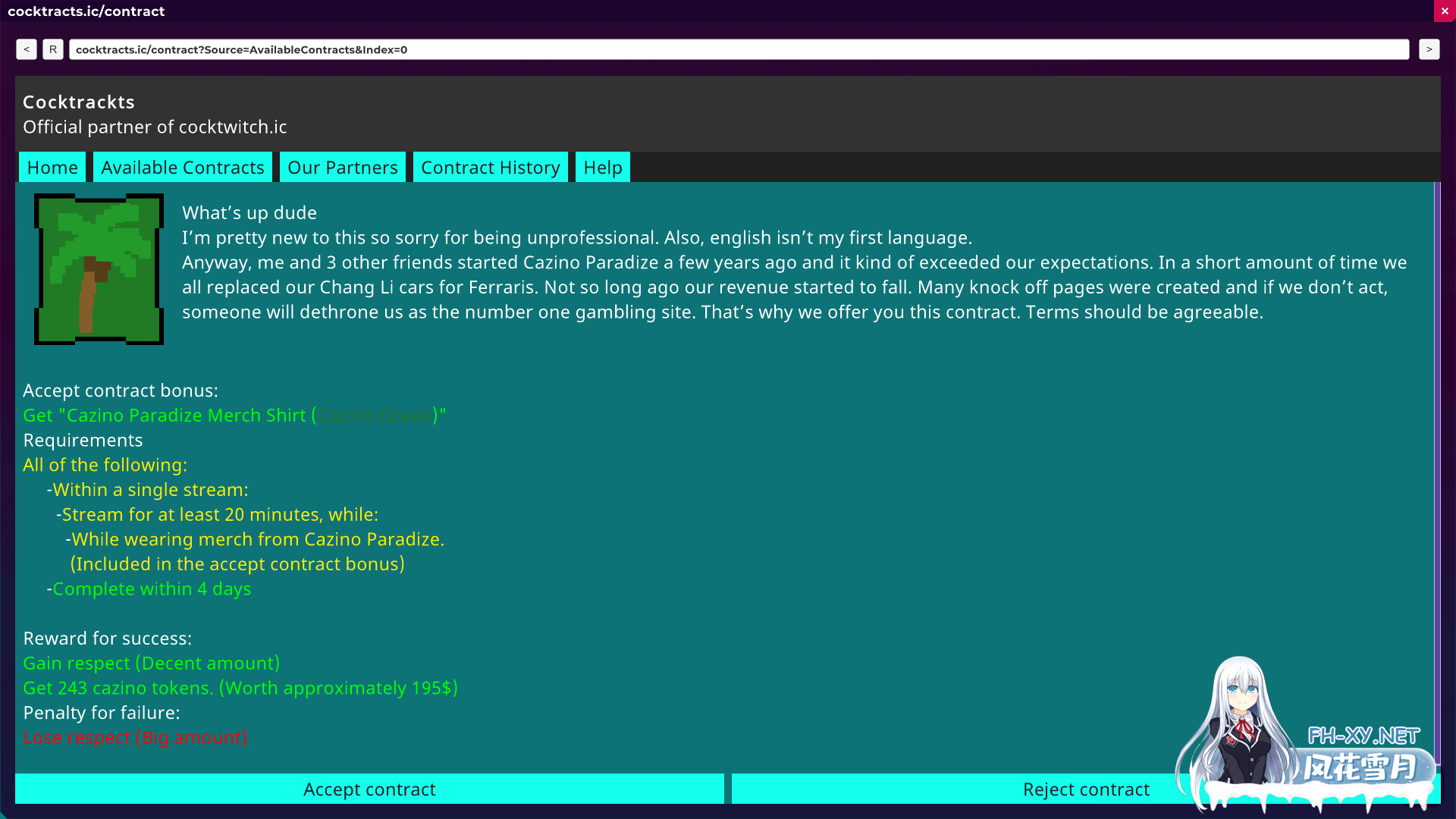Close the window with the red X
Viewport: 1456px width, 819px height.
tap(1445, 11)
